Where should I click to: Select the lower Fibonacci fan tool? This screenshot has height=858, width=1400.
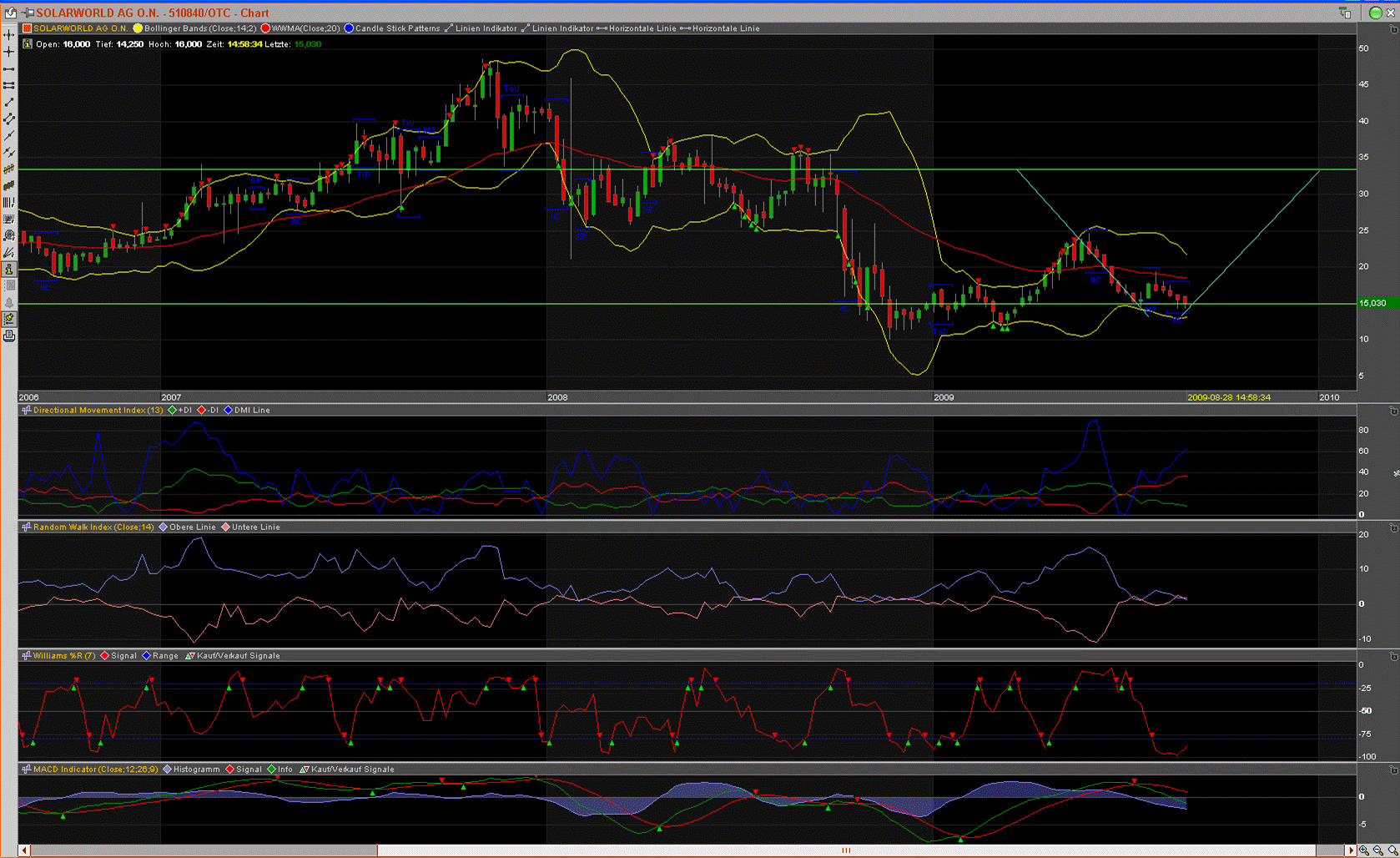pos(9,185)
